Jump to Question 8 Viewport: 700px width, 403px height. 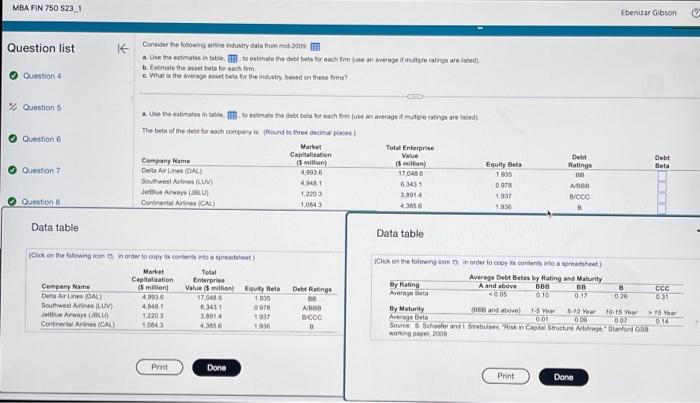(41, 202)
